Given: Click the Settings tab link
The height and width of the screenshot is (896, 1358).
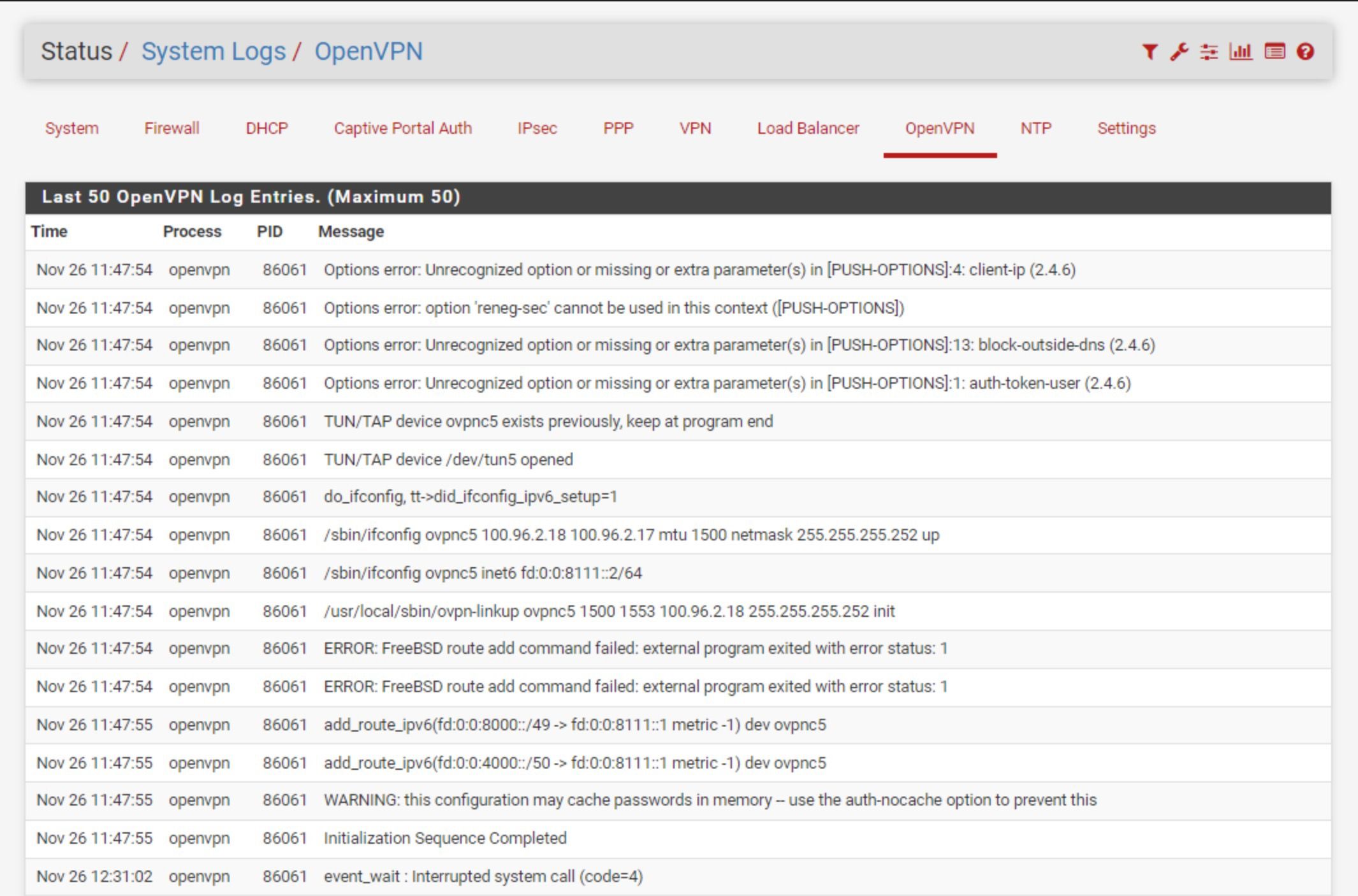Looking at the screenshot, I should click(1126, 128).
